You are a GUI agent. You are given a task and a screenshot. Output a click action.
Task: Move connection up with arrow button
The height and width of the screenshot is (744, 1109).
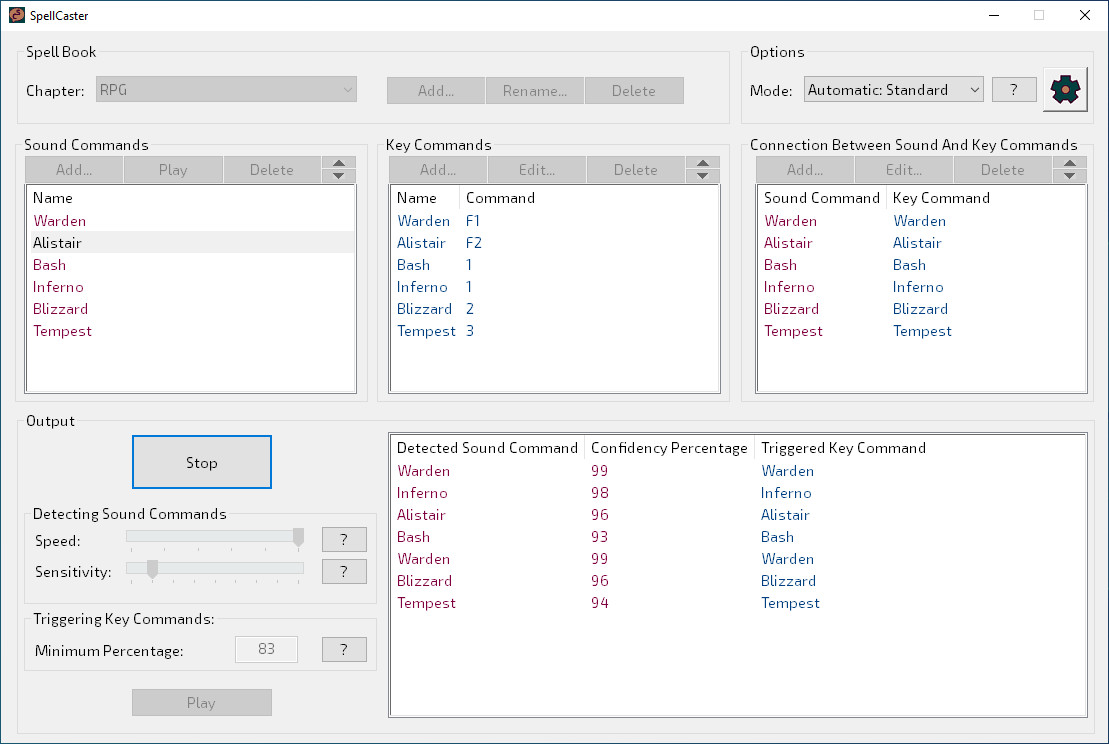1069,164
